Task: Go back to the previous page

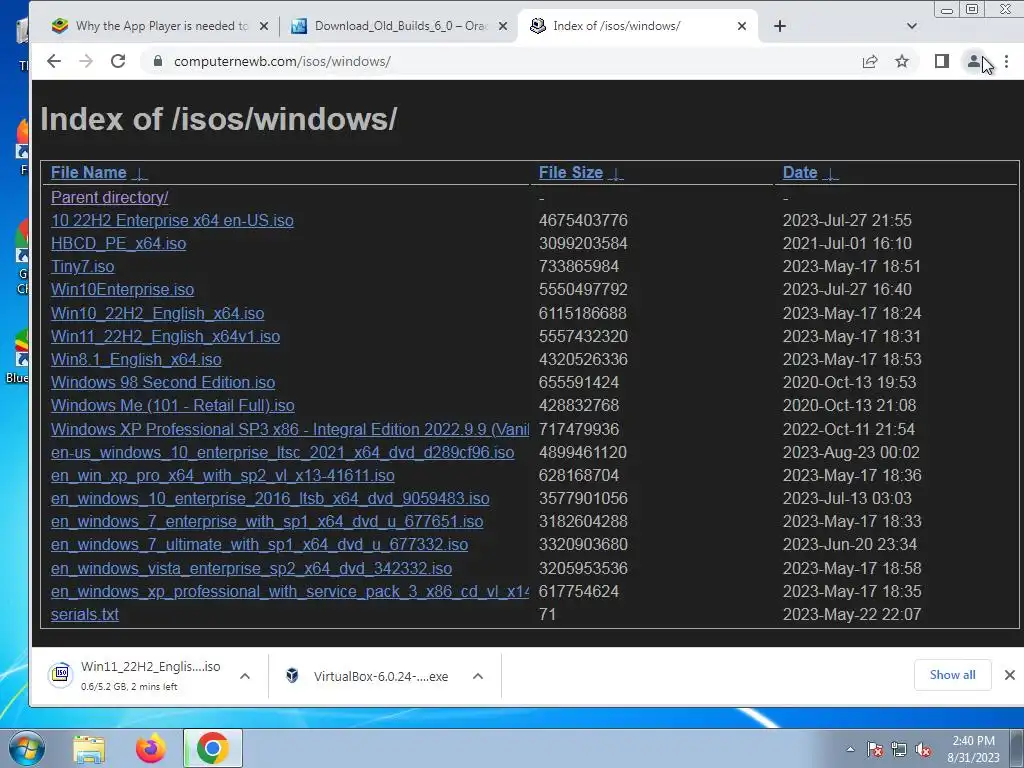Action: click(x=54, y=61)
